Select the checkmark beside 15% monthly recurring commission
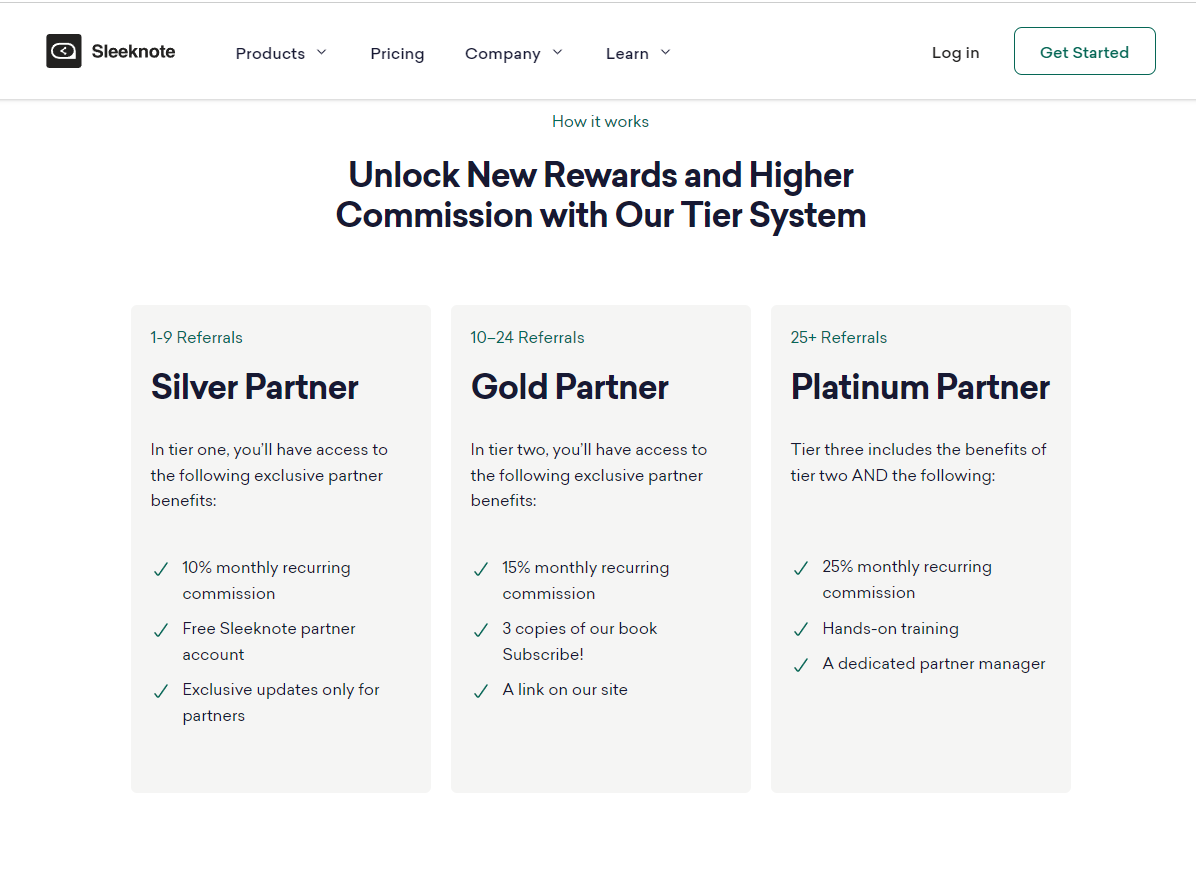1196x871 pixels. [x=481, y=568]
